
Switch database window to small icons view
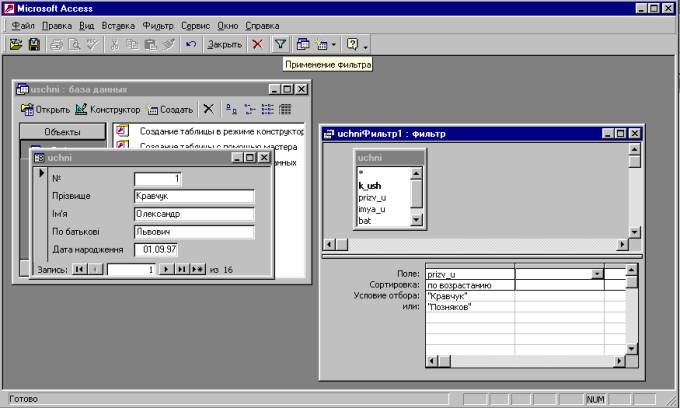click(x=249, y=109)
